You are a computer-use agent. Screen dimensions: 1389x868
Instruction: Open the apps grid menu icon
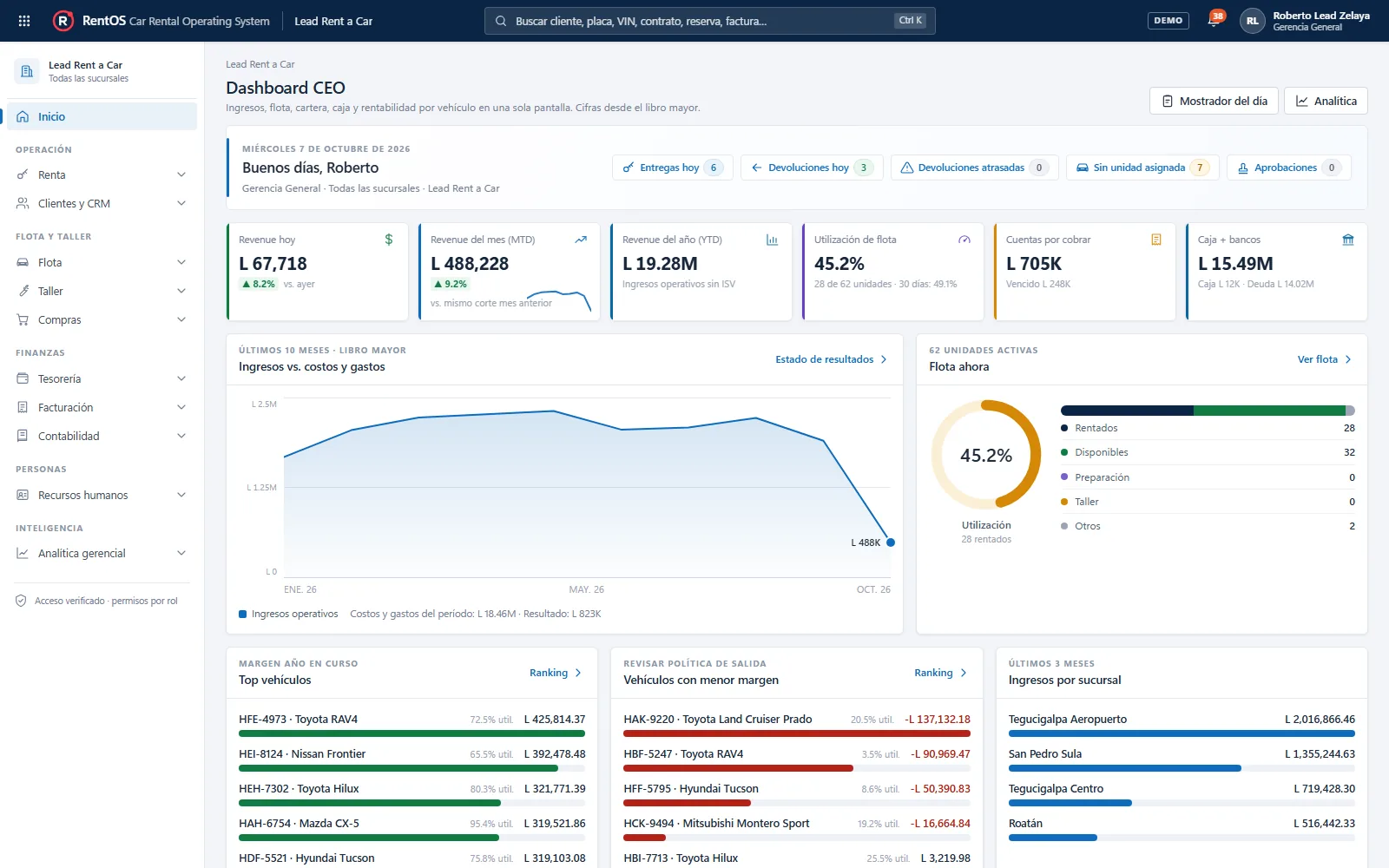click(x=24, y=21)
